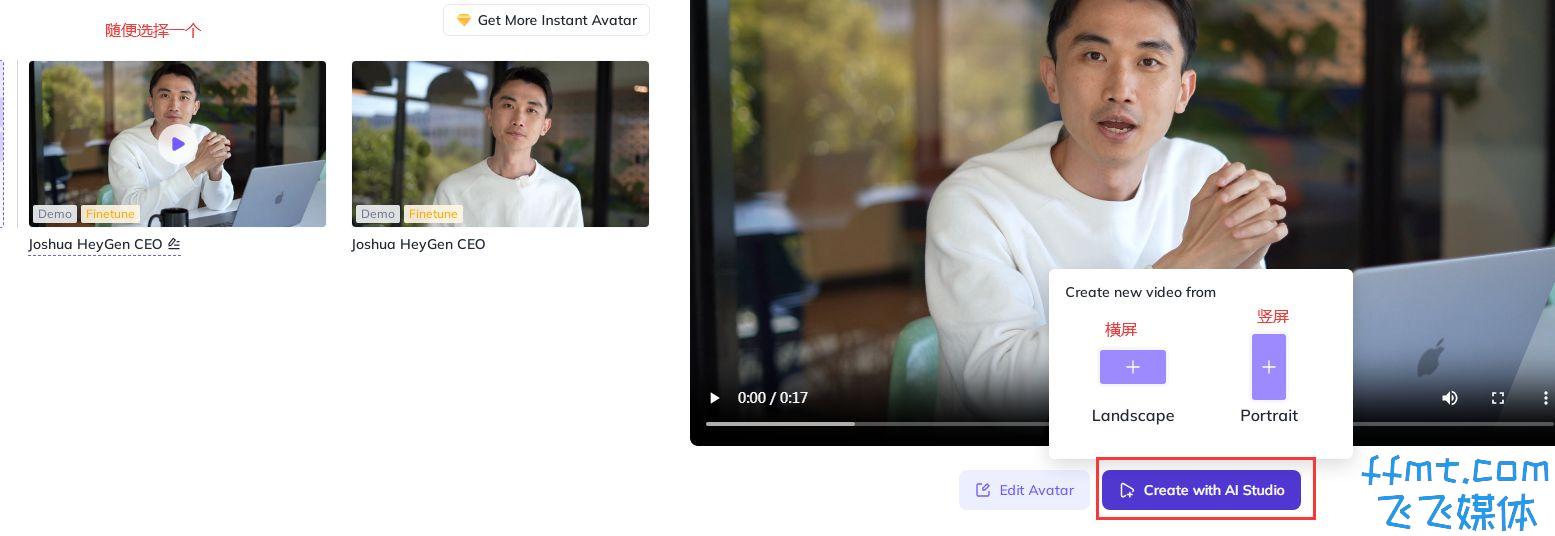Play the large preview video
The height and width of the screenshot is (536, 1555).
[714, 398]
